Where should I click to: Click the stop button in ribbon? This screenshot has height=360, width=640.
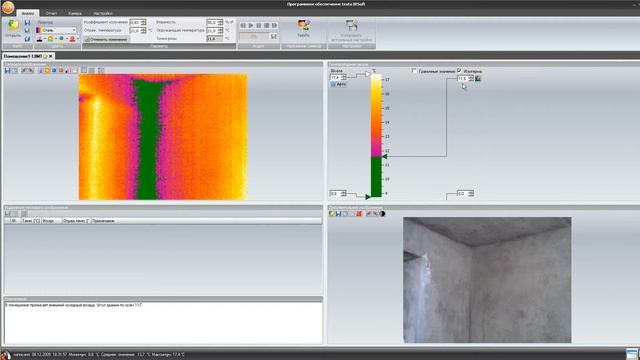[x=267, y=25]
